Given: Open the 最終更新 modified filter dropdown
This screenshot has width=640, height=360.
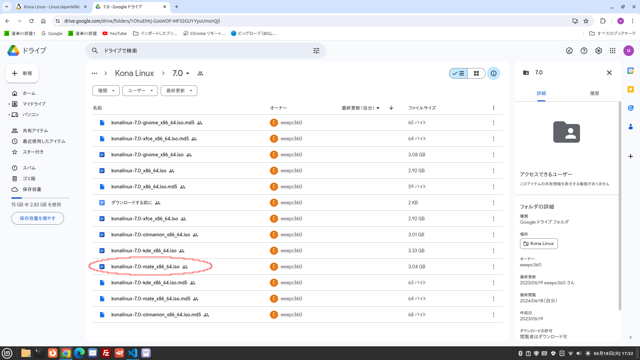Looking at the screenshot, I should [179, 91].
